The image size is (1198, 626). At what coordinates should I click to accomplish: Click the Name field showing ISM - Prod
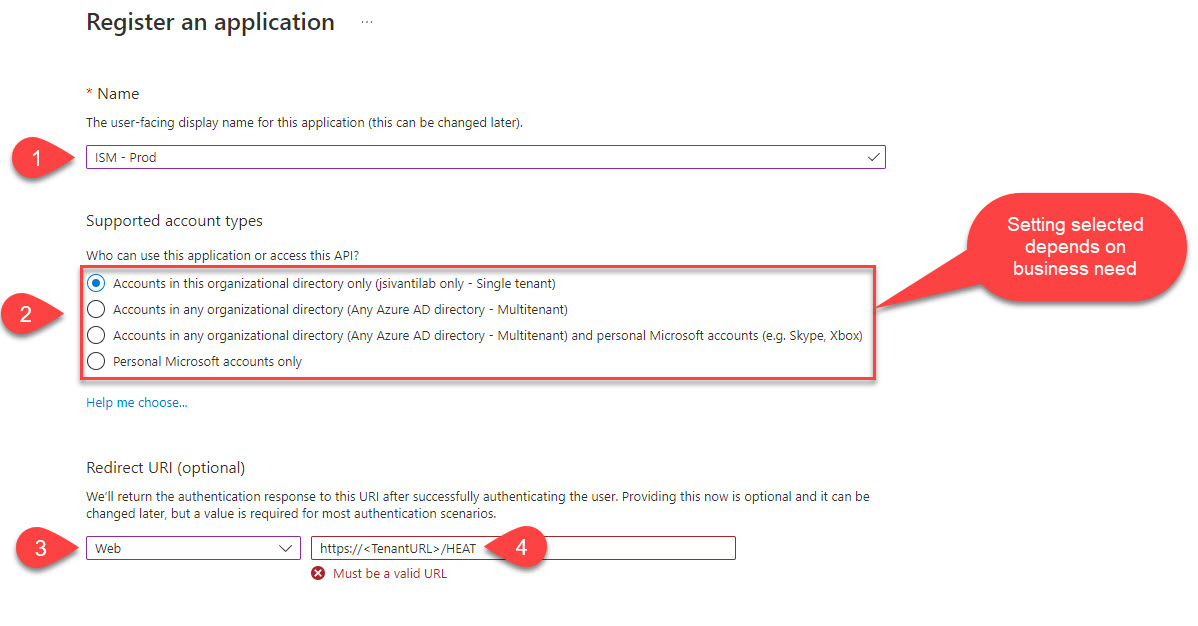(300, 157)
